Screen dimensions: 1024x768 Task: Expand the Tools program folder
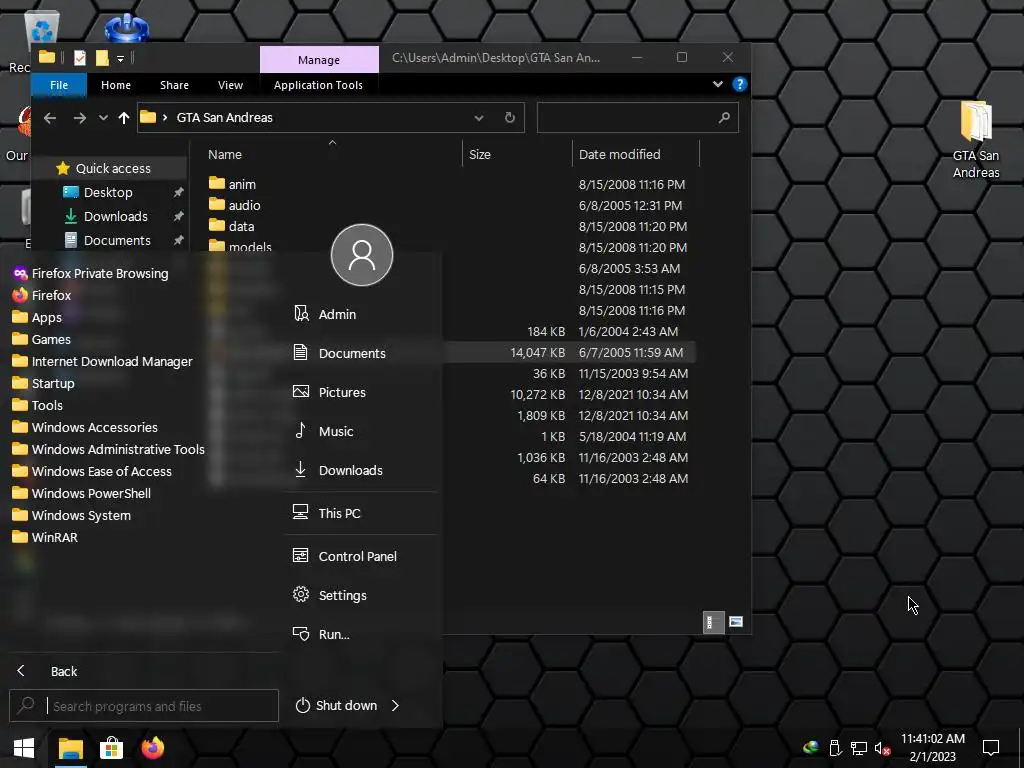(37, 406)
